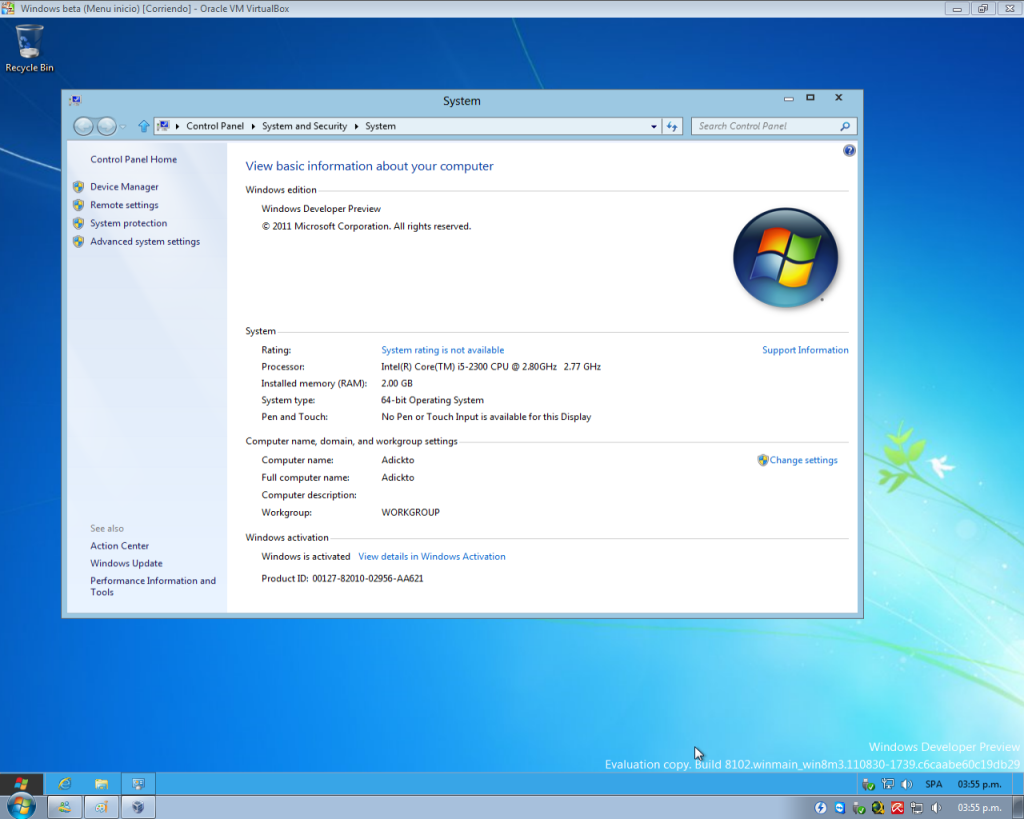Expand arrow before Control Panel breadcrumb
The image size is (1024, 819).
pos(178,126)
